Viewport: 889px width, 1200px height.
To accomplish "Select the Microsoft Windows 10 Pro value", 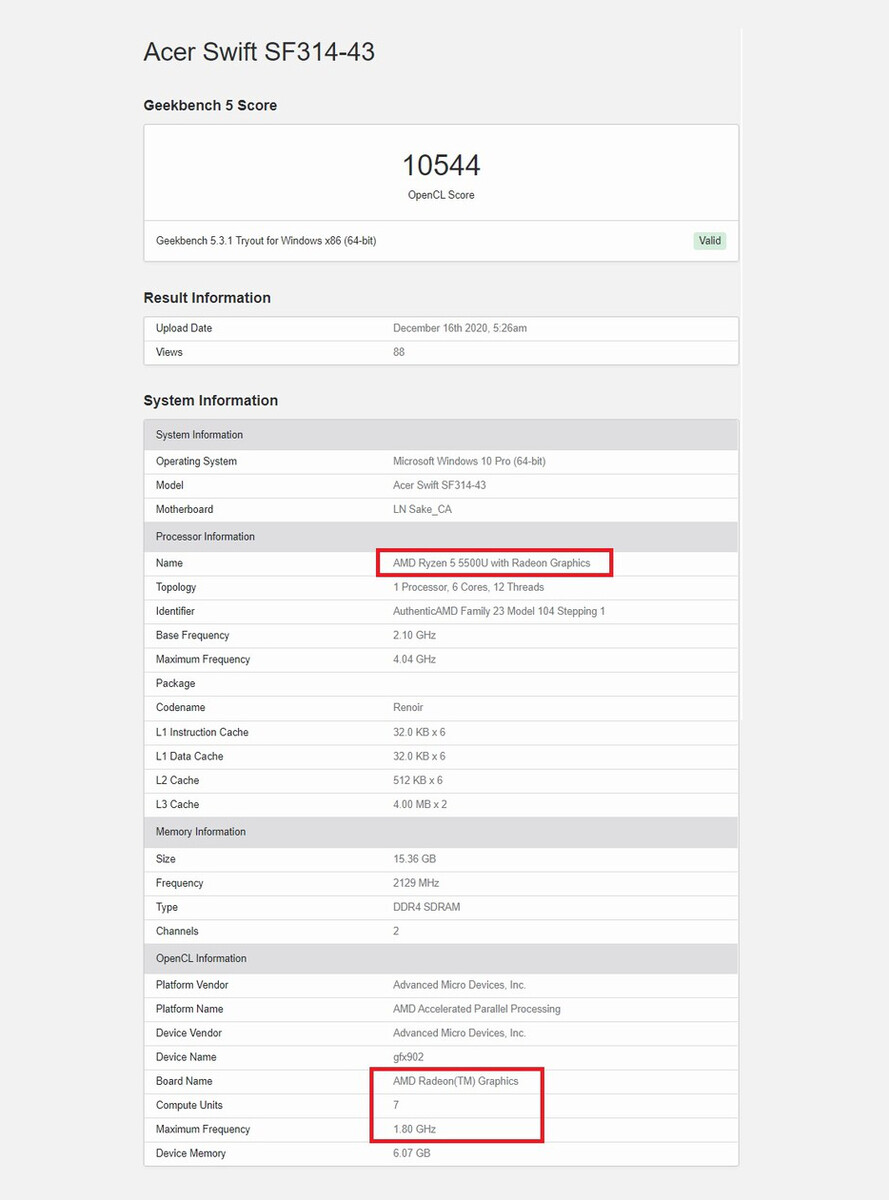I will [469, 461].
